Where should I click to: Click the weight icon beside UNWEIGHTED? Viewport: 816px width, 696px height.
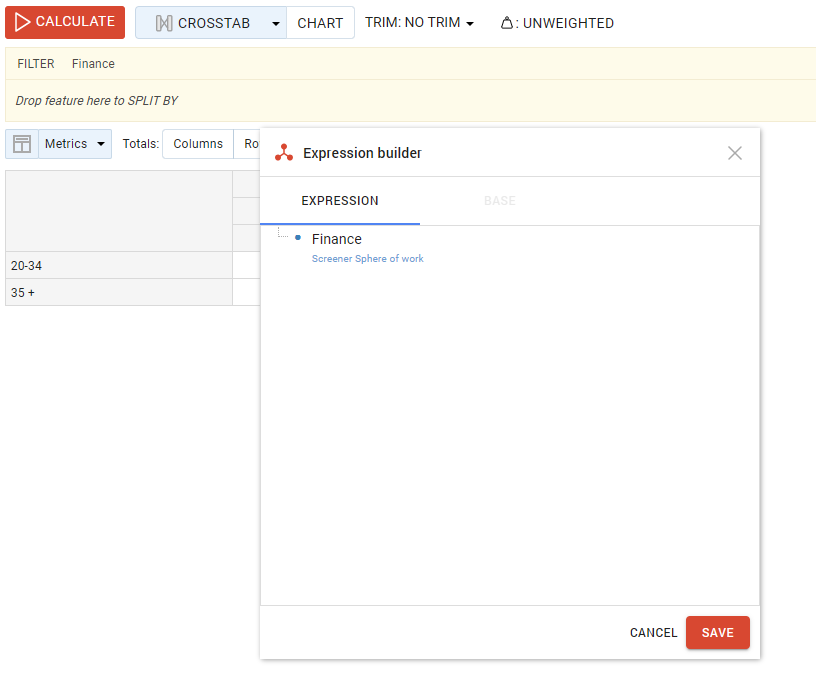[506, 23]
